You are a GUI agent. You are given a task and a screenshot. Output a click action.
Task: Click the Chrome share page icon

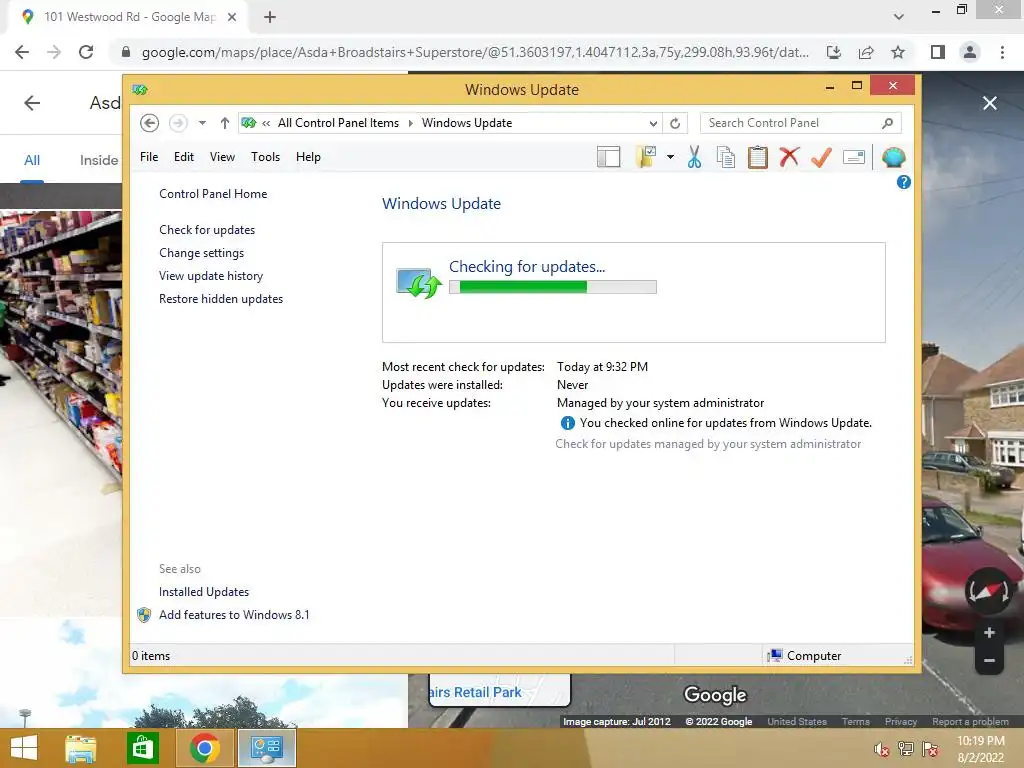click(866, 52)
